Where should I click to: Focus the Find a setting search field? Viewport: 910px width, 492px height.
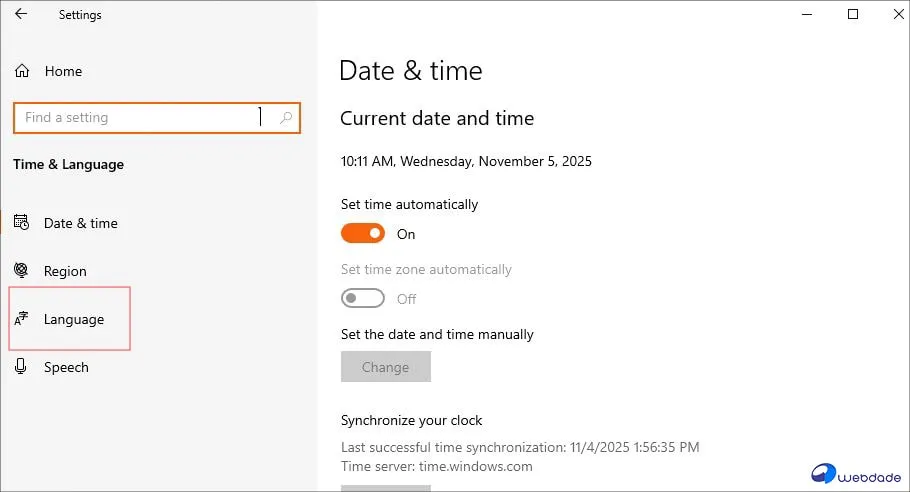135,118
